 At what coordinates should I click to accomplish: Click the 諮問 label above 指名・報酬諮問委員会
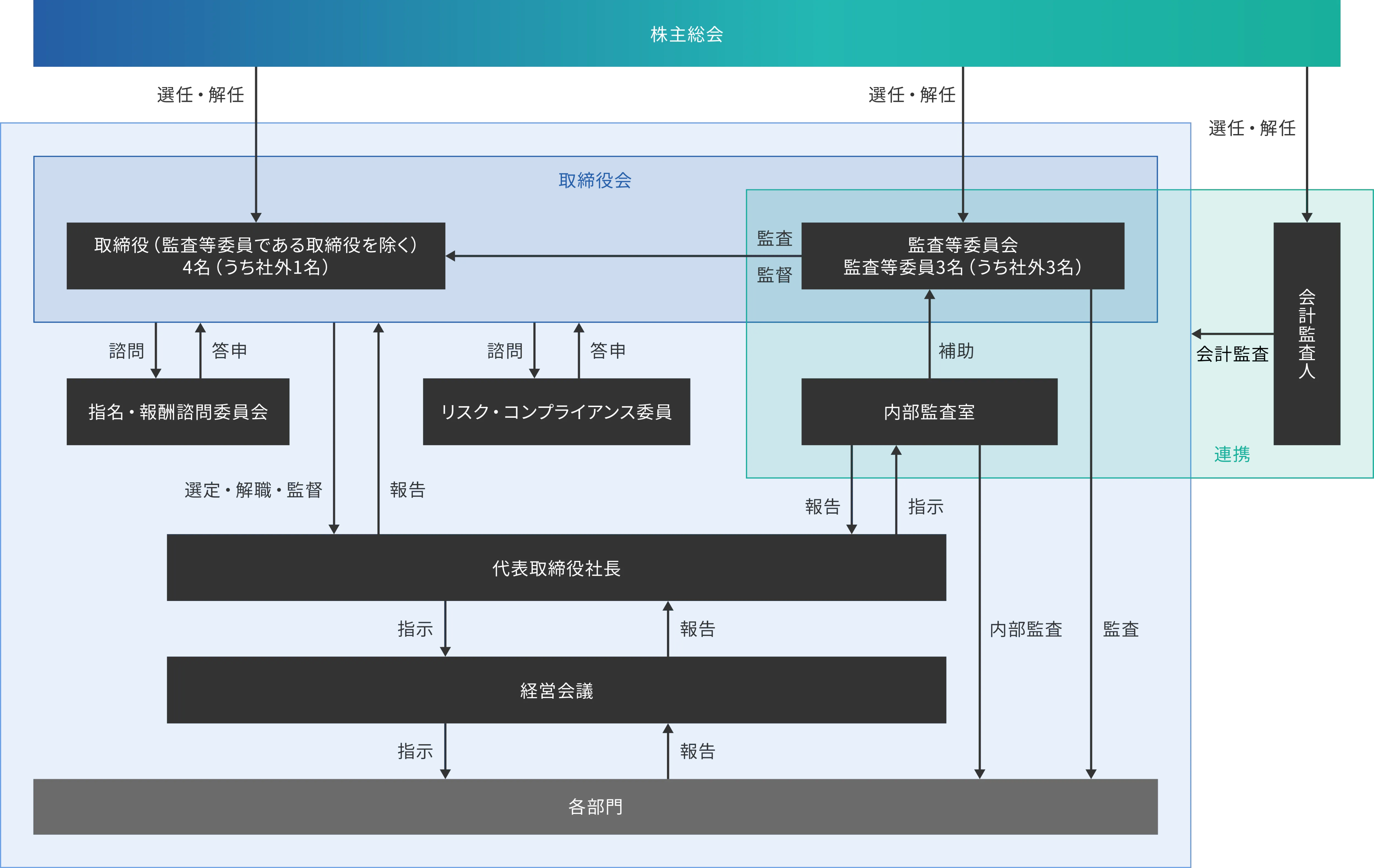(127, 350)
